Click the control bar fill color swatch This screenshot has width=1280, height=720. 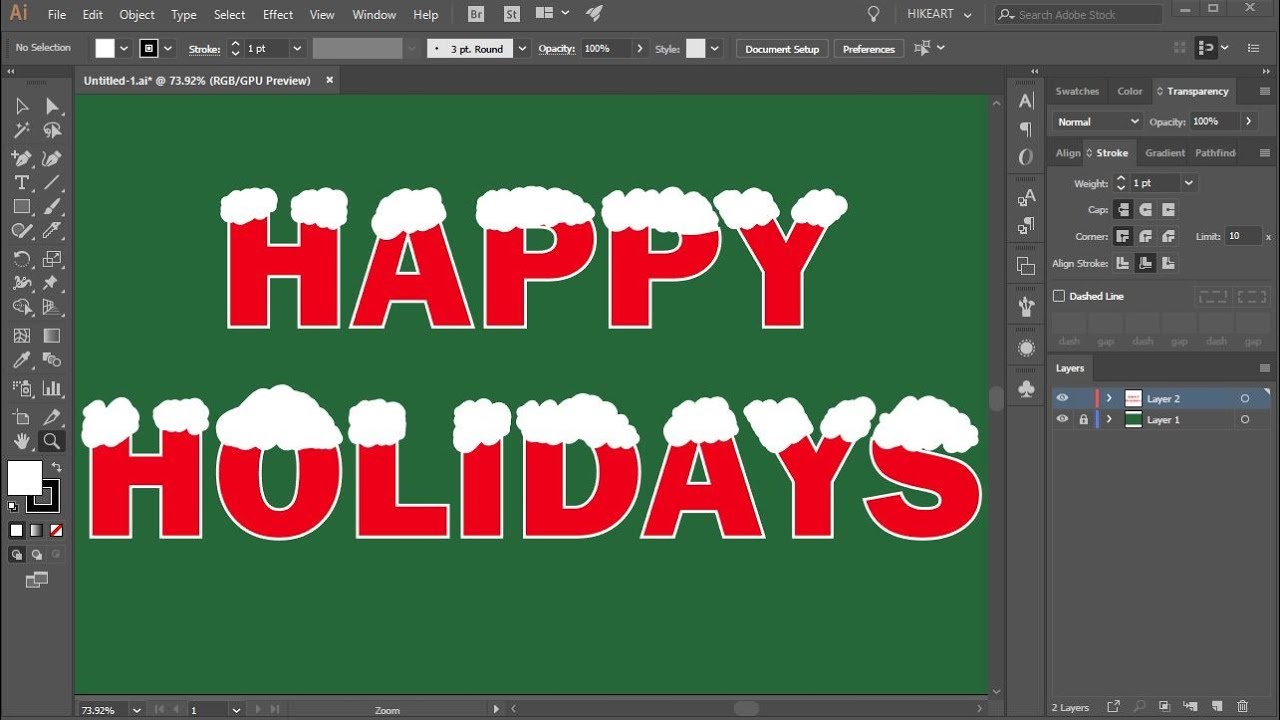(105, 48)
